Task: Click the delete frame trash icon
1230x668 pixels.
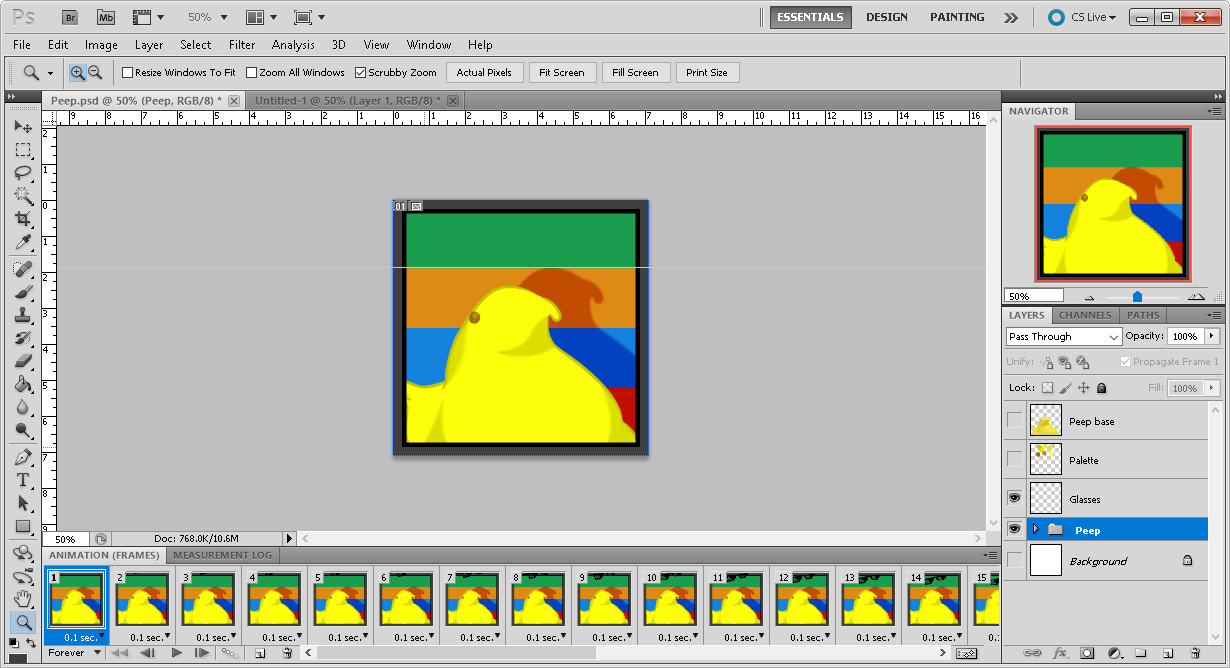Action: (x=288, y=652)
